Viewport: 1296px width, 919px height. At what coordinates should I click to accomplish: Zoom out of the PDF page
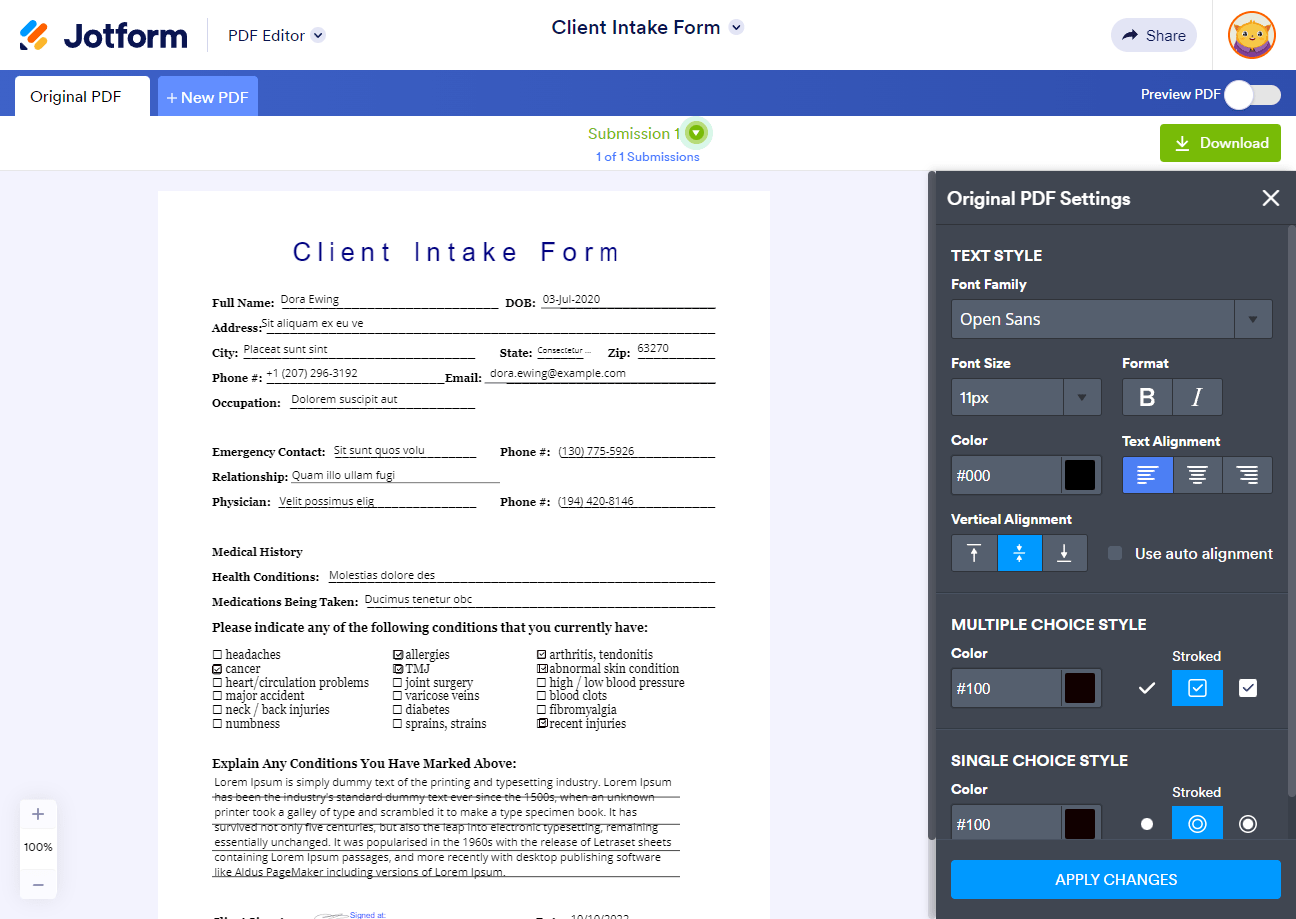click(38, 884)
